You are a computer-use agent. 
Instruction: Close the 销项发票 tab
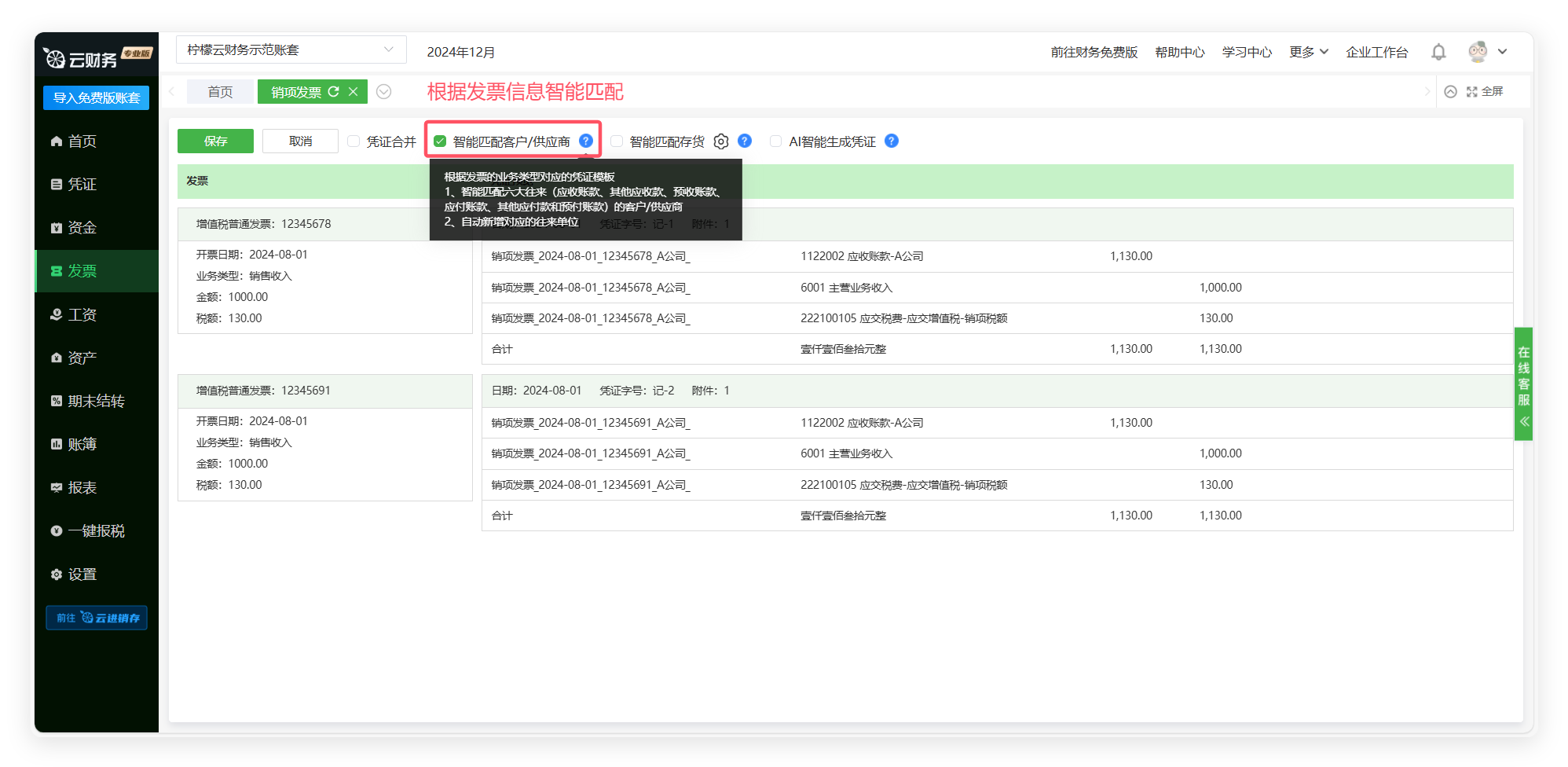pyautogui.click(x=354, y=92)
